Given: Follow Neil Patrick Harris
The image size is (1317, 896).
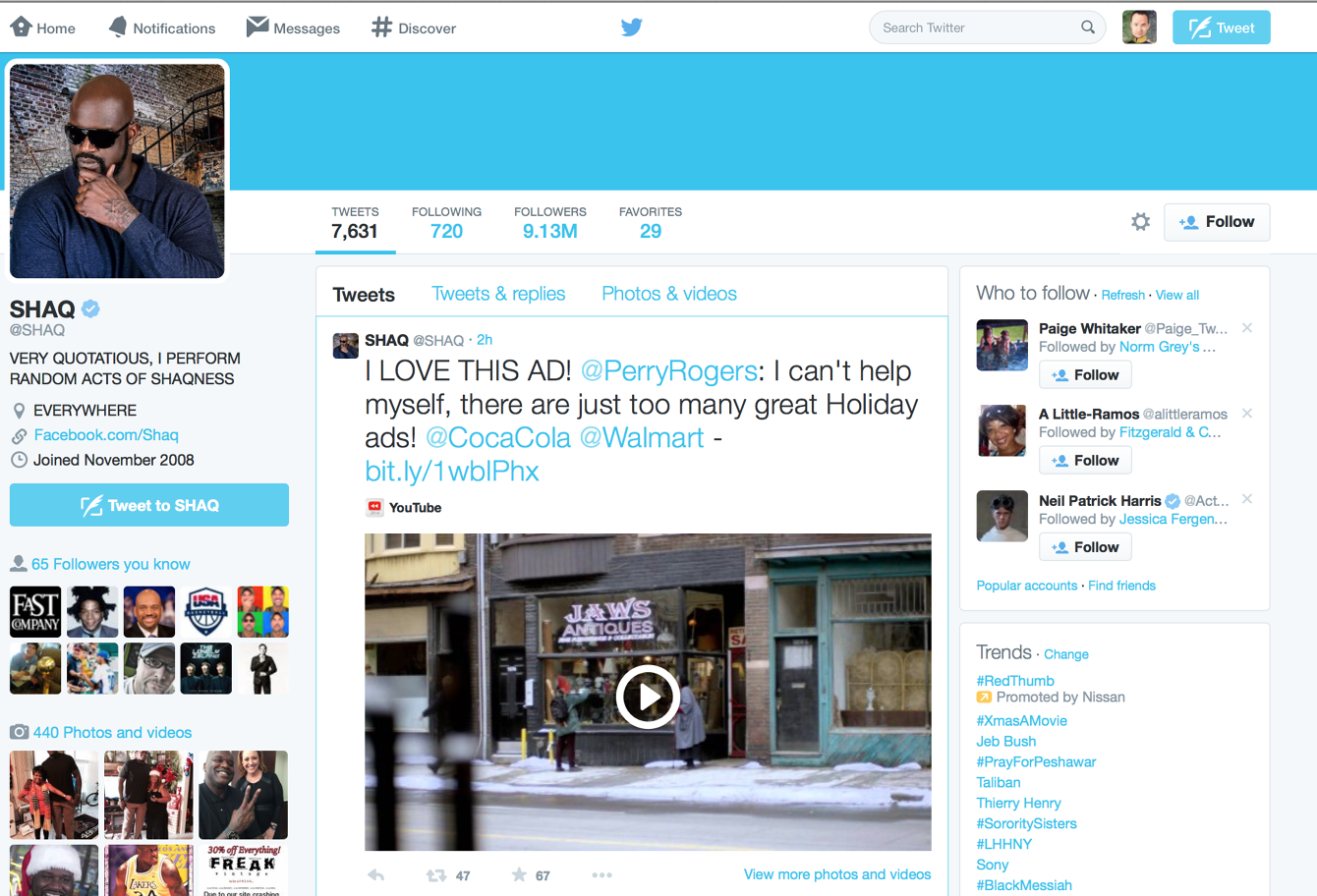Looking at the screenshot, I should coord(1085,547).
